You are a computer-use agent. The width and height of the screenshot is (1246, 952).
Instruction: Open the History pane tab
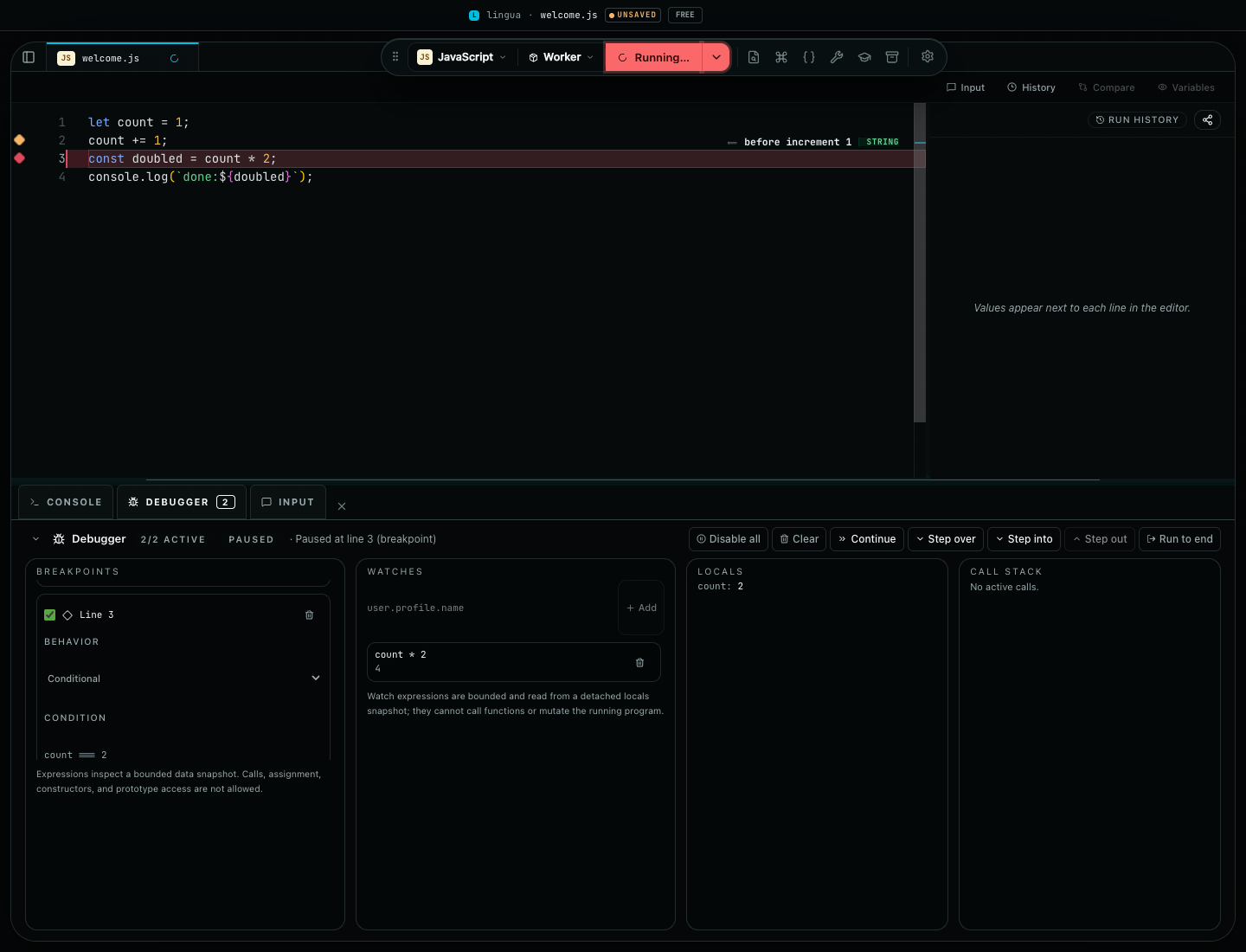tap(1031, 87)
